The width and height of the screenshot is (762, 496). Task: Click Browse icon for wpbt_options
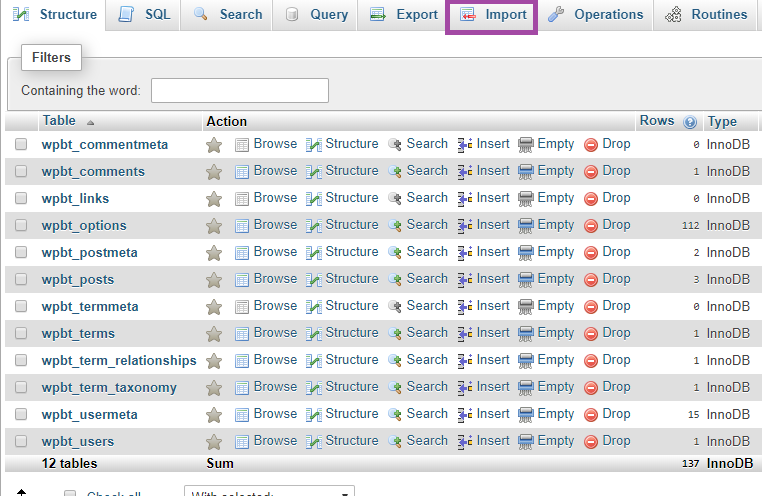click(x=242, y=226)
